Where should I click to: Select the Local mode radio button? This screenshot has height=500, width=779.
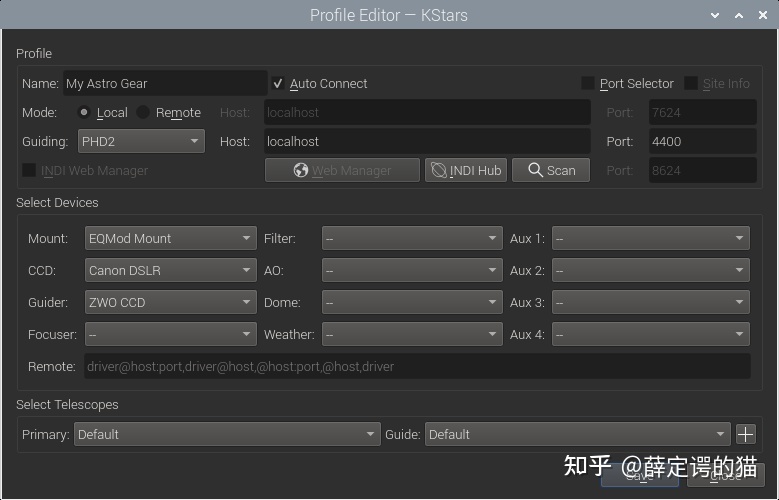coord(84,113)
